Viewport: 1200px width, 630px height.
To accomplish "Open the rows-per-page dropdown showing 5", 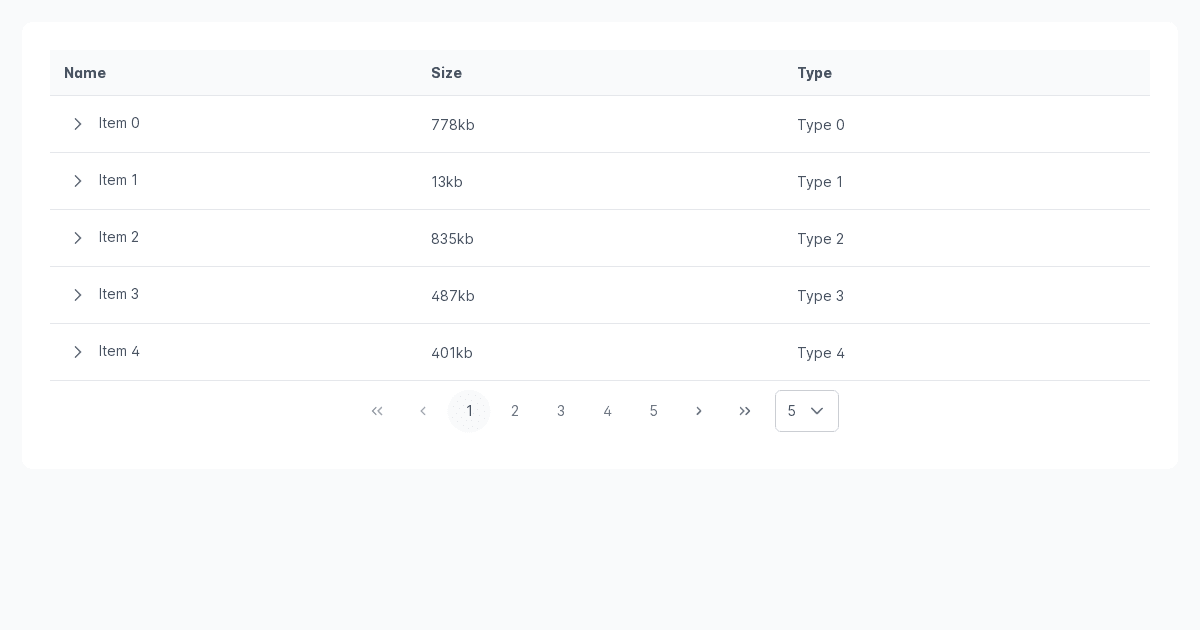I will point(807,411).
